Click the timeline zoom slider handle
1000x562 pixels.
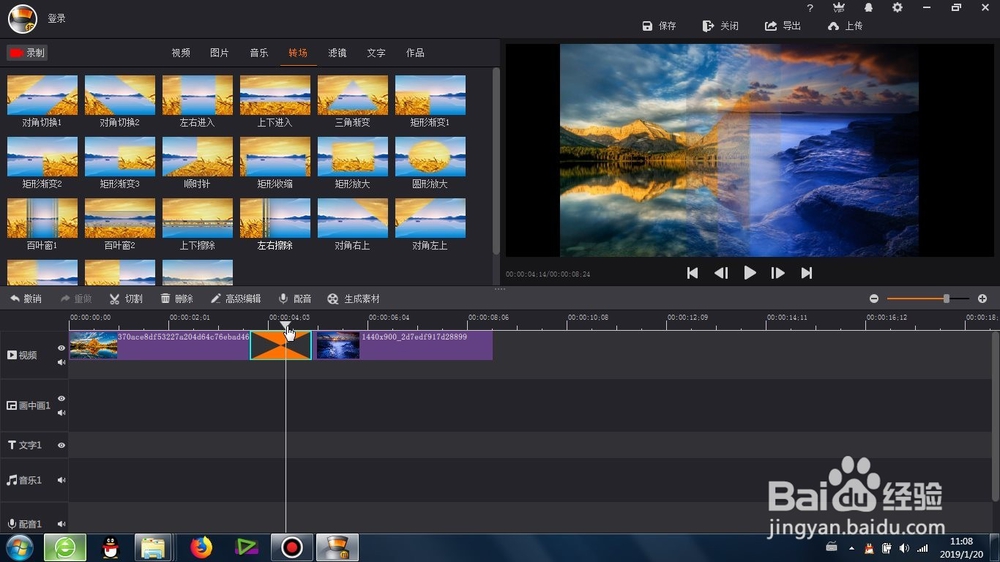coord(946,299)
